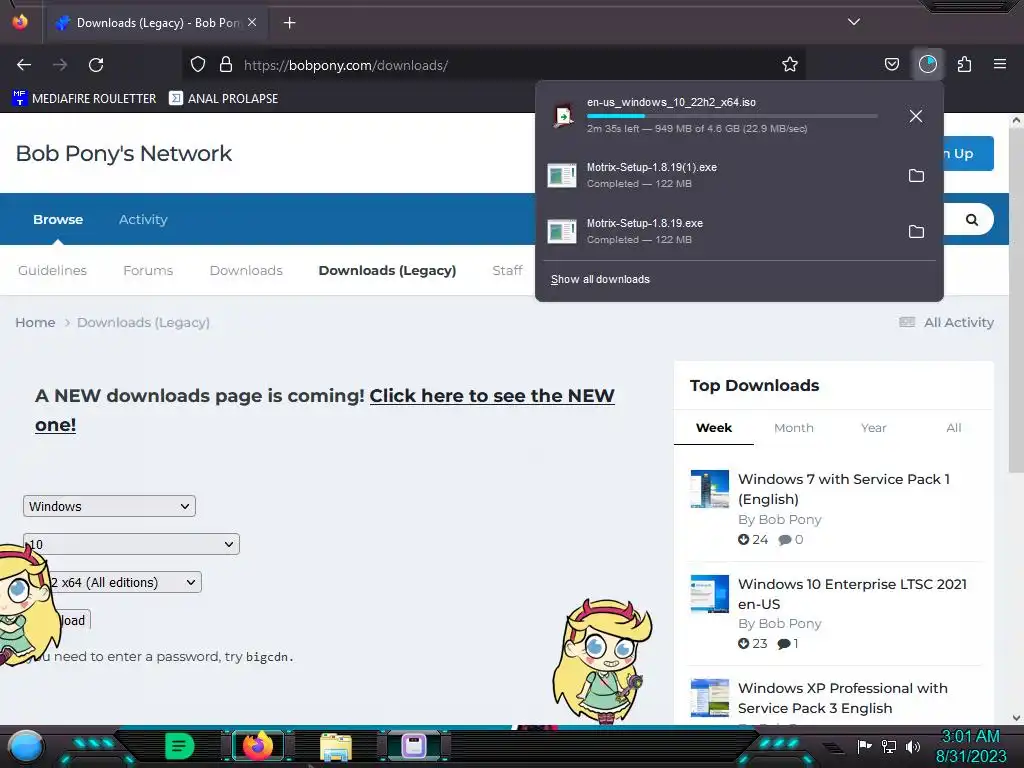Open the volume speaker tray icon

click(913, 746)
